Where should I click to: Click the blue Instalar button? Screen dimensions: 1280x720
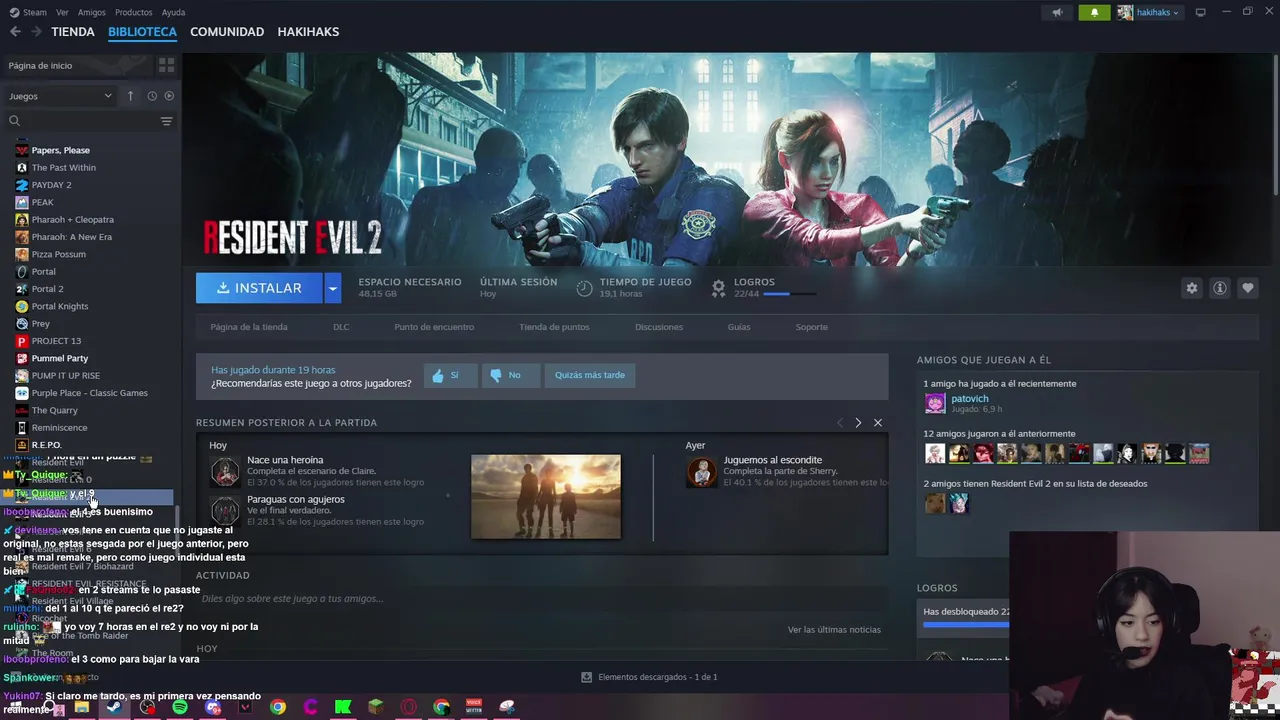click(x=259, y=288)
